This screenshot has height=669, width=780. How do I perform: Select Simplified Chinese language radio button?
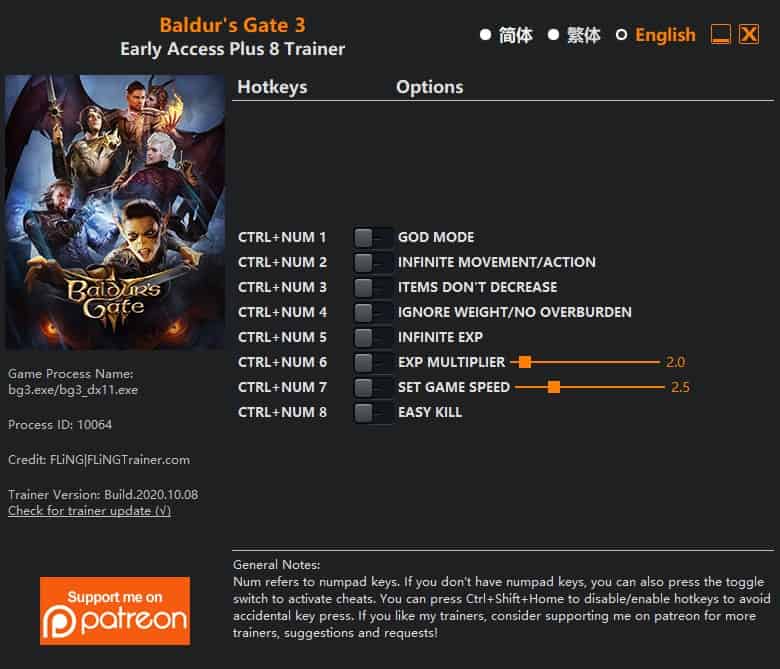point(486,35)
